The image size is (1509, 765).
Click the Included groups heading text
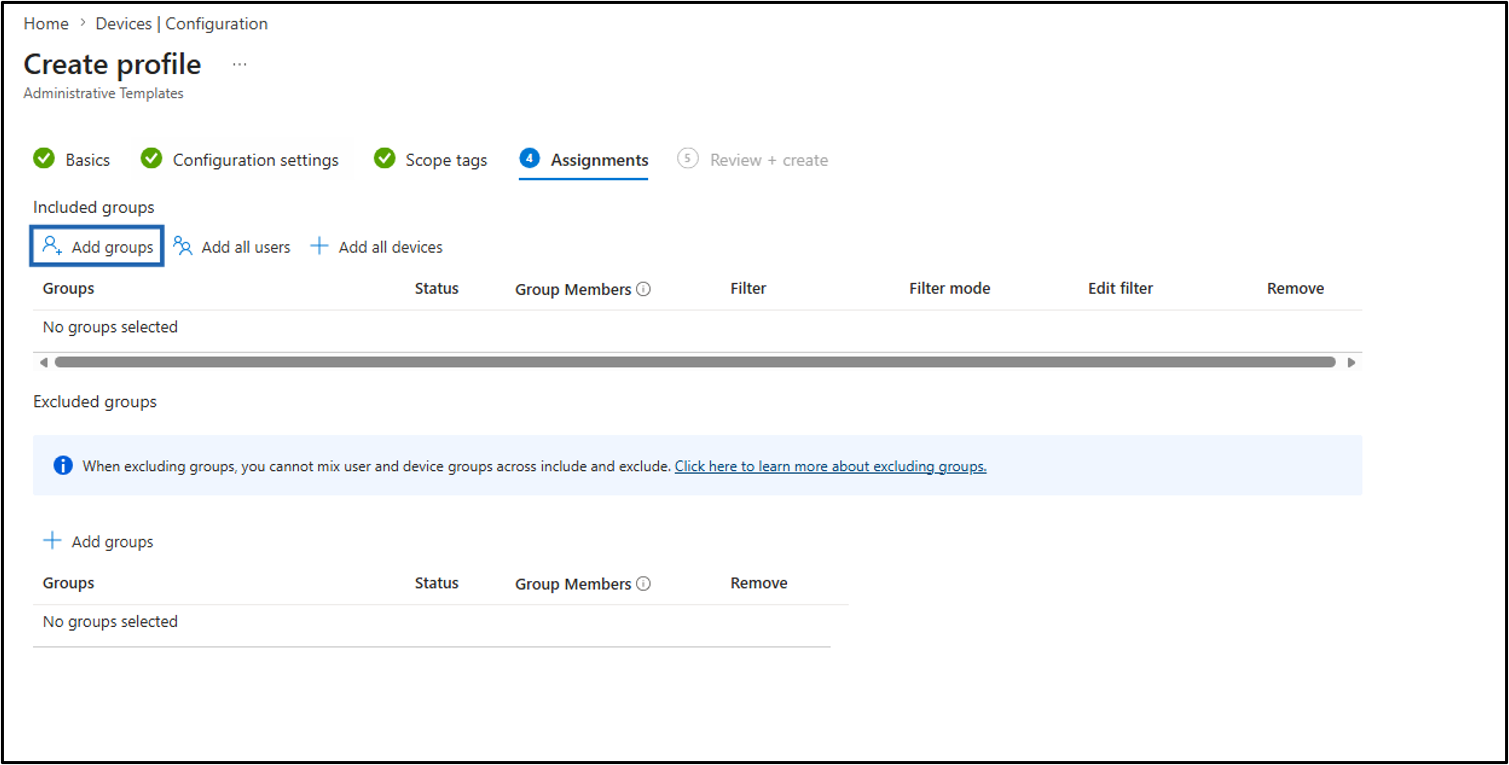[94, 207]
